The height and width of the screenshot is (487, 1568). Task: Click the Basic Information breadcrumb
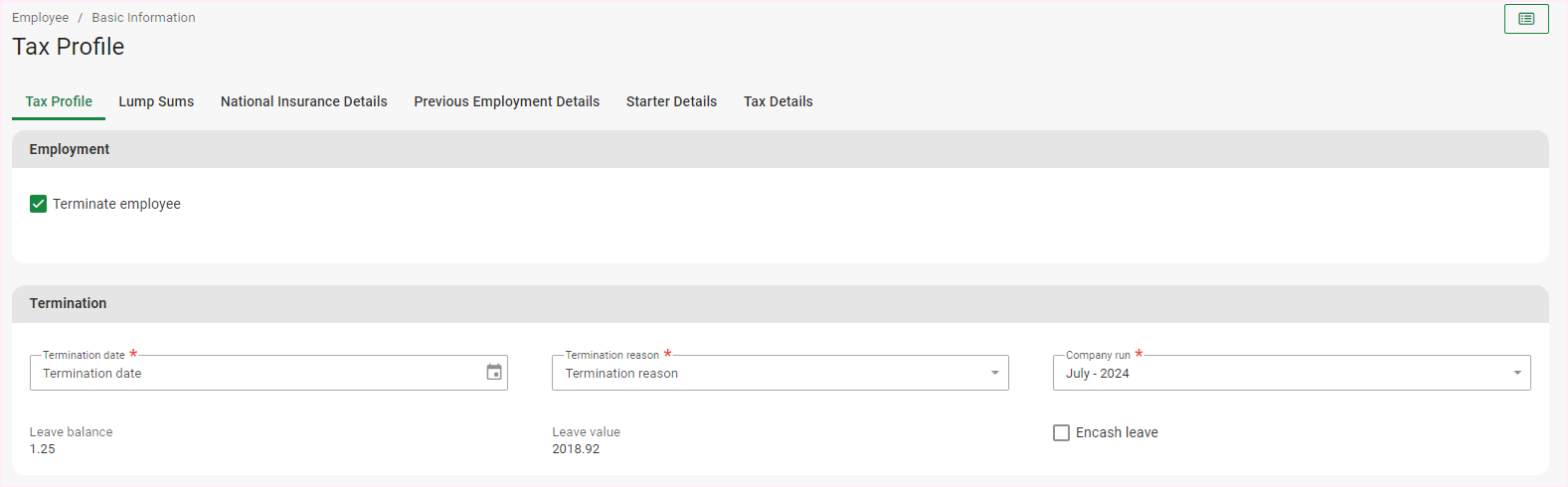pyautogui.click(x=143, y=18)
